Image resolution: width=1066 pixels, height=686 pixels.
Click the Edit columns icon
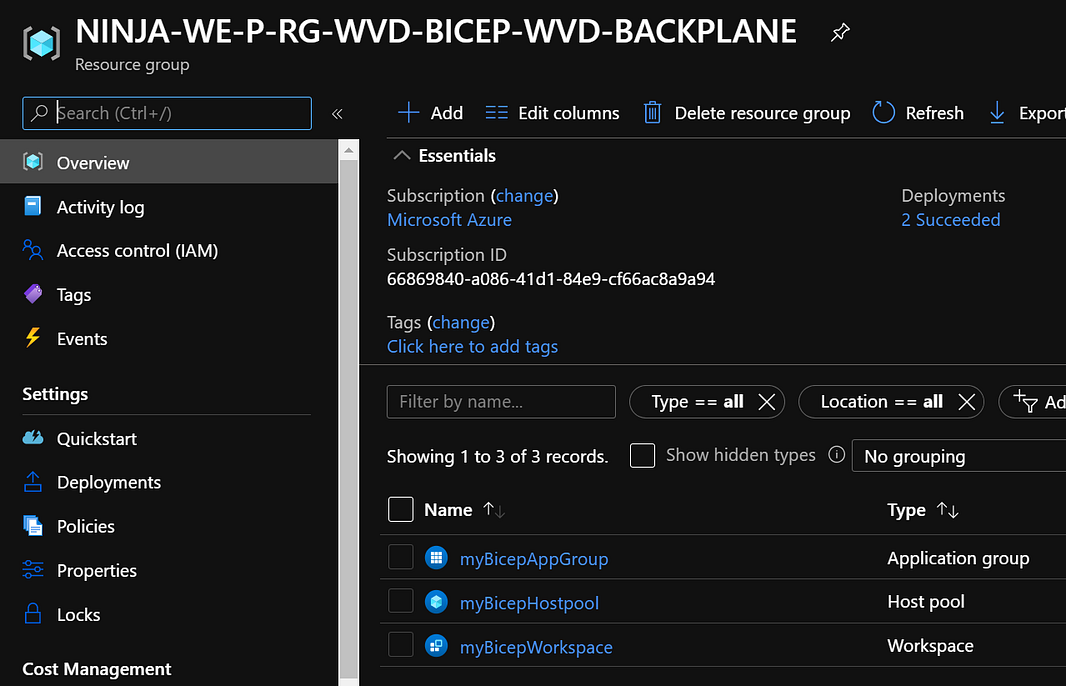pyautogui.click(x=496, y=113)
